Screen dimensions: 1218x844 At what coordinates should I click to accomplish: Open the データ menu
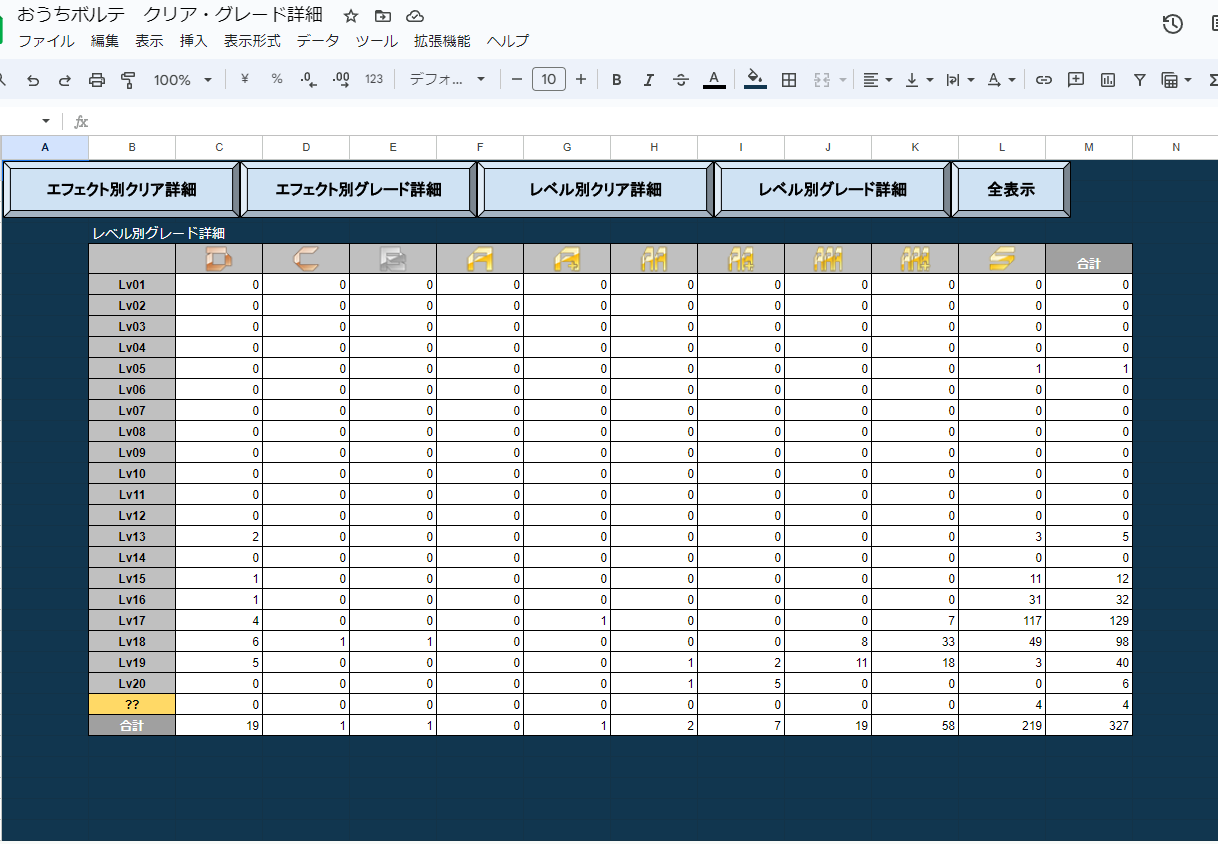tap(318, 41)
